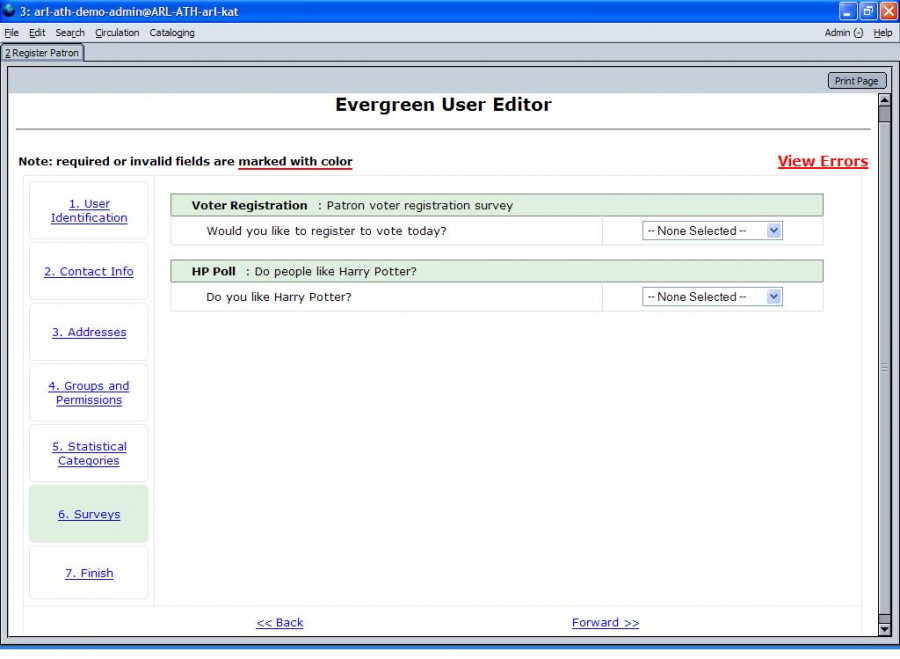Viewport: 900px width, 659px height.
Task: Open the Addresses section
Action: [89, 332]
